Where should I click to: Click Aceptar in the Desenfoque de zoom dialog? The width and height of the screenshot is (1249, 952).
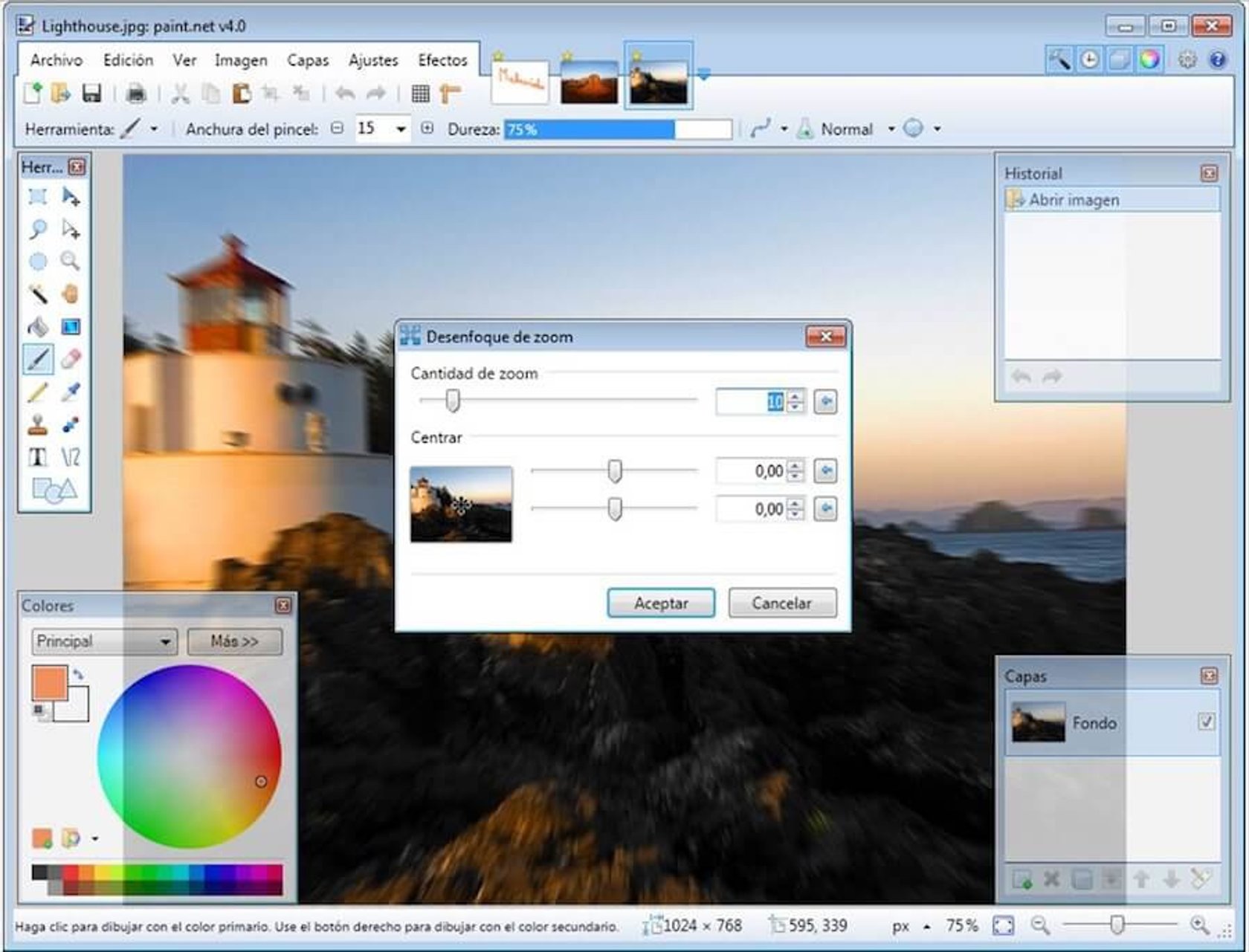(x=659, y=603)
